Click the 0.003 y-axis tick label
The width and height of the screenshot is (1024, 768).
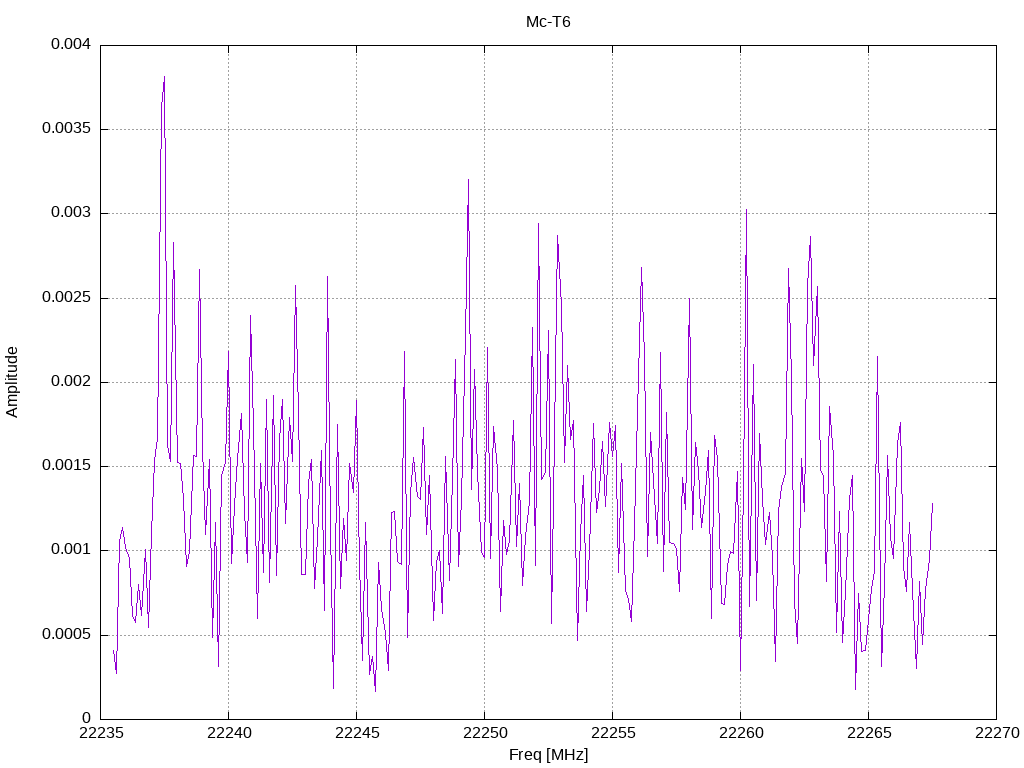click(x=71, y=213)
